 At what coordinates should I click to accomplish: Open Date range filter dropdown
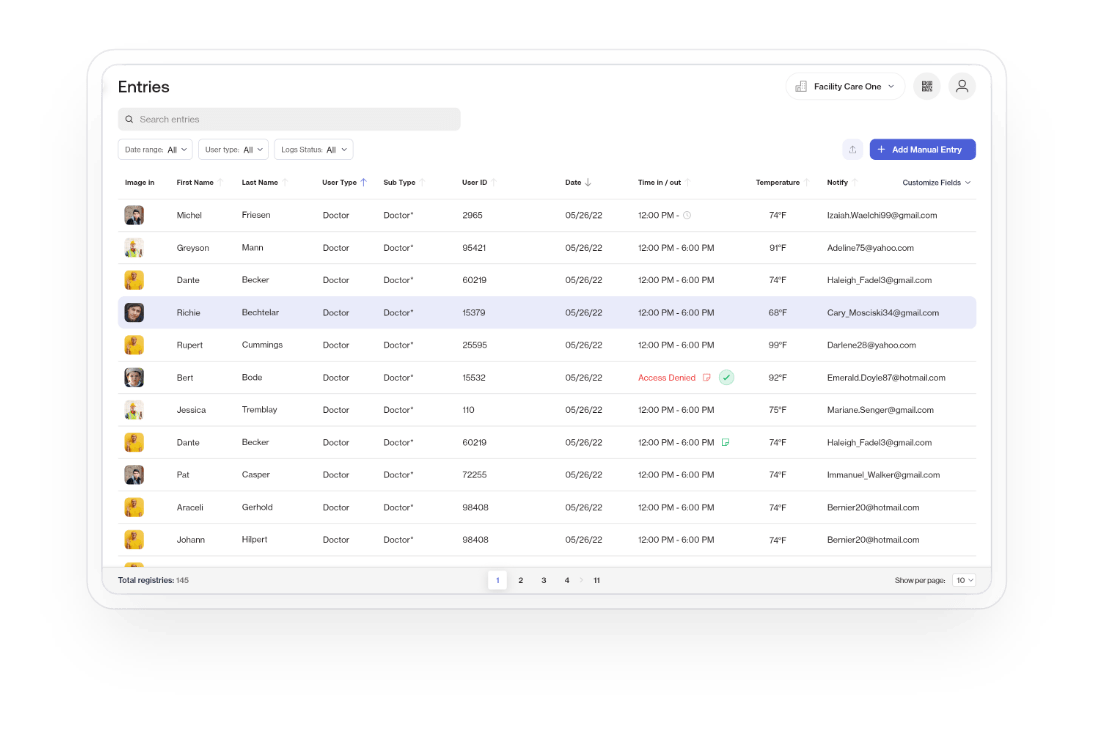point(155,149)
